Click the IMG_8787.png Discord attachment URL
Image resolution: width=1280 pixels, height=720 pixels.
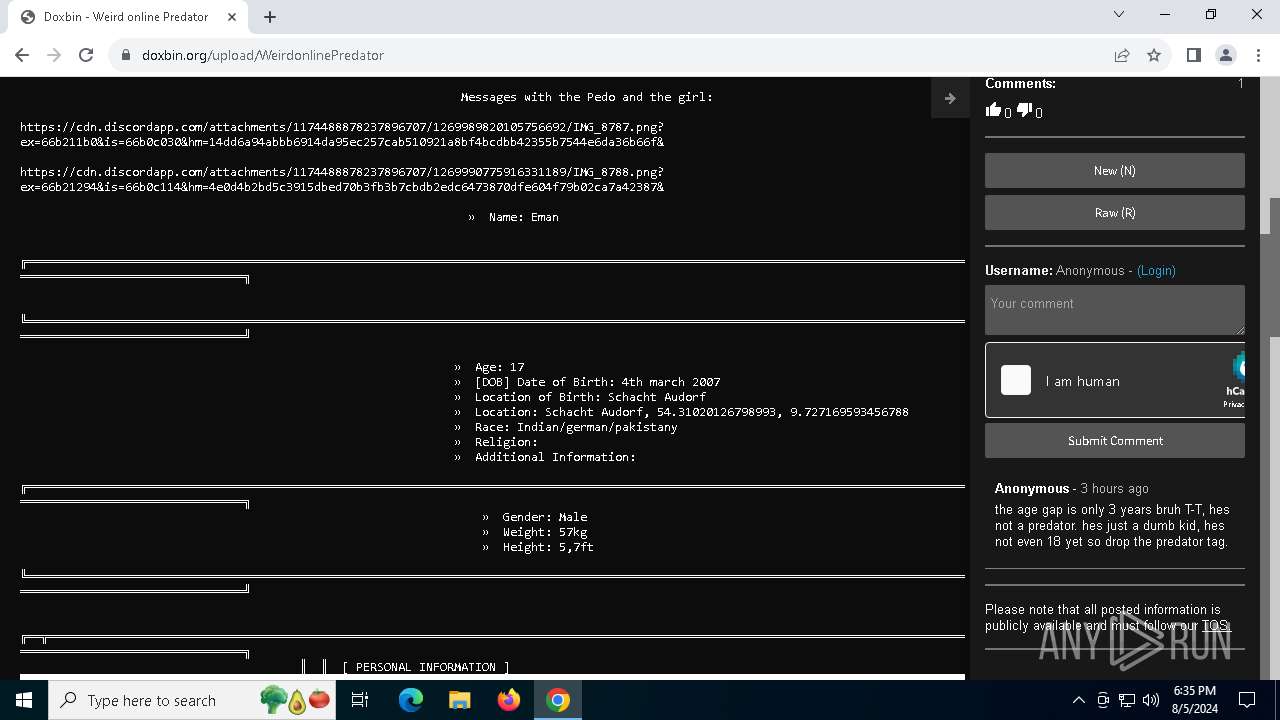point(342,135)
